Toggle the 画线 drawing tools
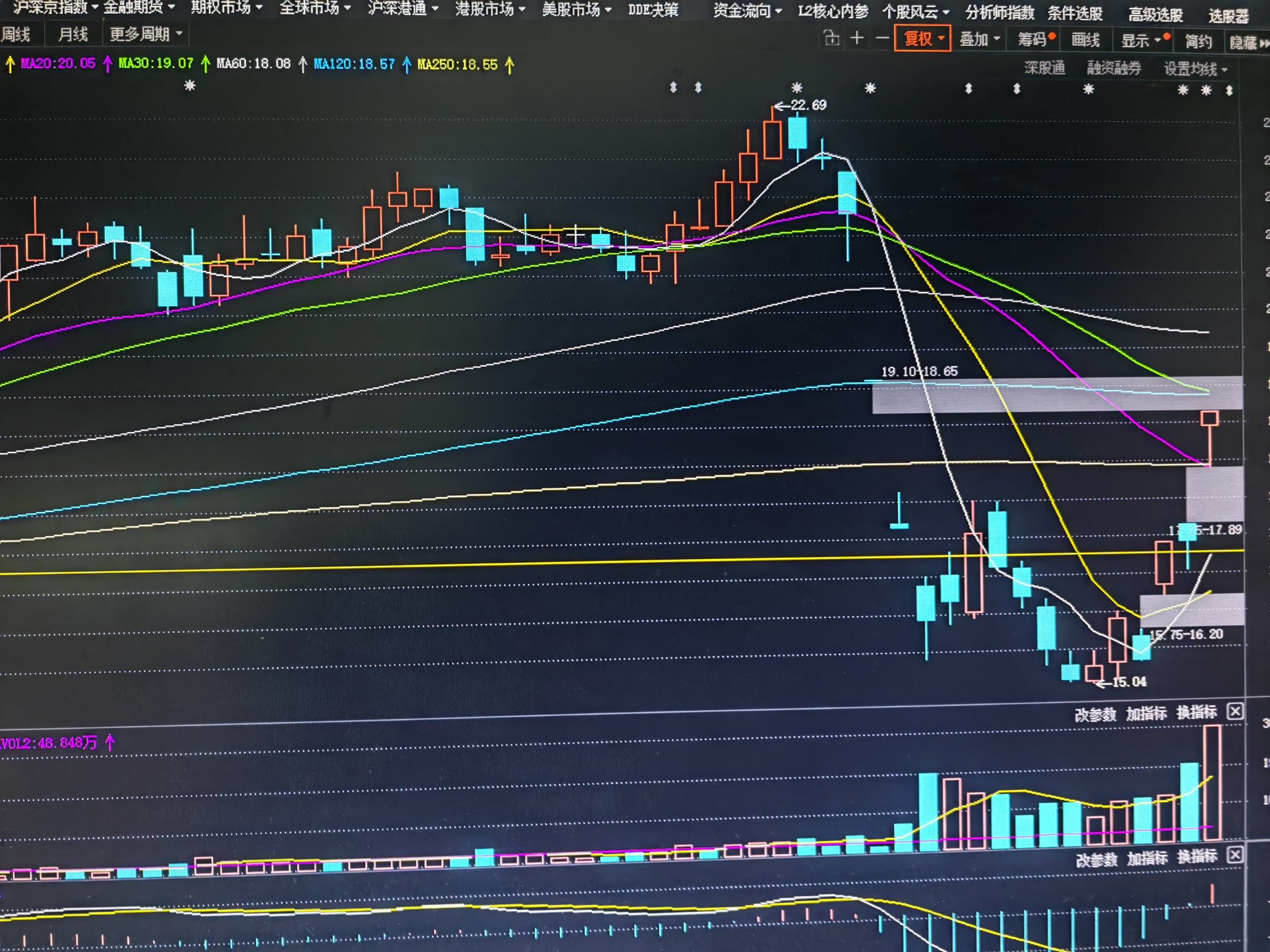Screen dimensions: 1270x952 click(x=1085, y=40)
